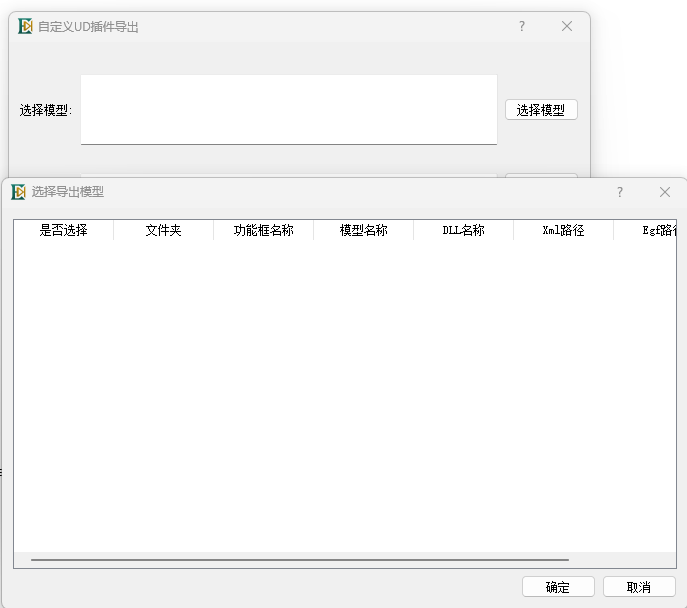Screen dimensions: 687x608
Task: Cancel the dialog using 取消
Action: [639, 587]
